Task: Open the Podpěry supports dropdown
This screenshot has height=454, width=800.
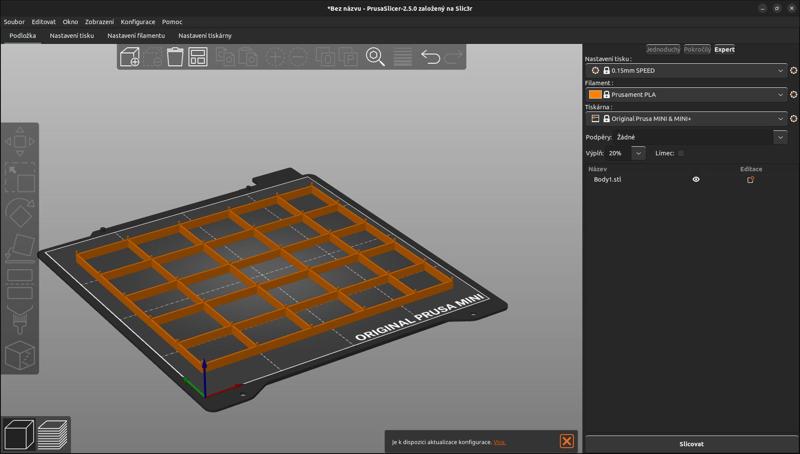Action: [x=780, y=137]
